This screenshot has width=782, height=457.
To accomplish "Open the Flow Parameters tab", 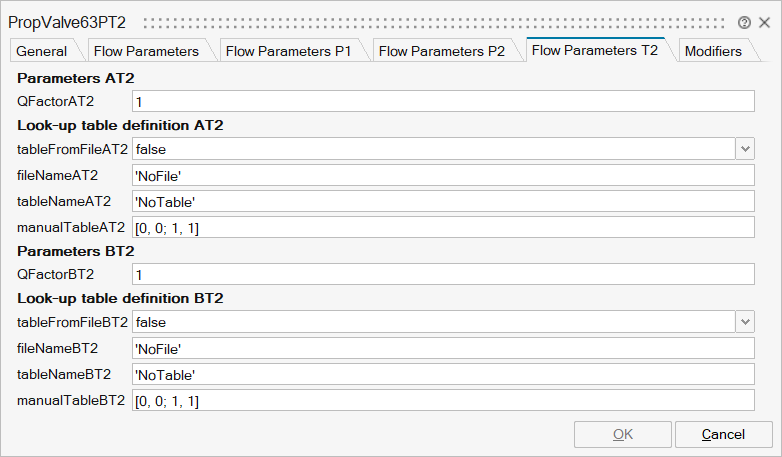I will [x=146, y=51].
